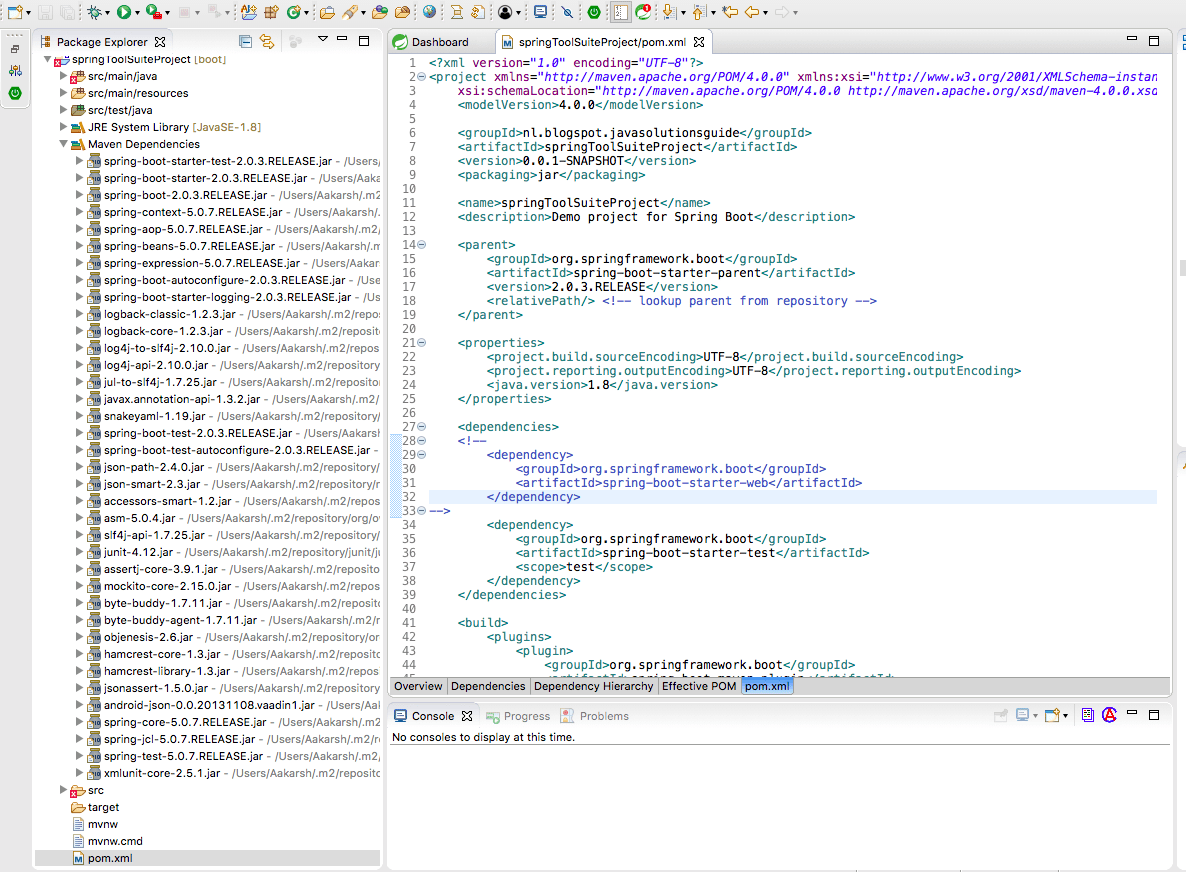Toggle fold marker on line 33
Image resolution: width=1186 pixels, height=872 pixels.
click(422, 510)
